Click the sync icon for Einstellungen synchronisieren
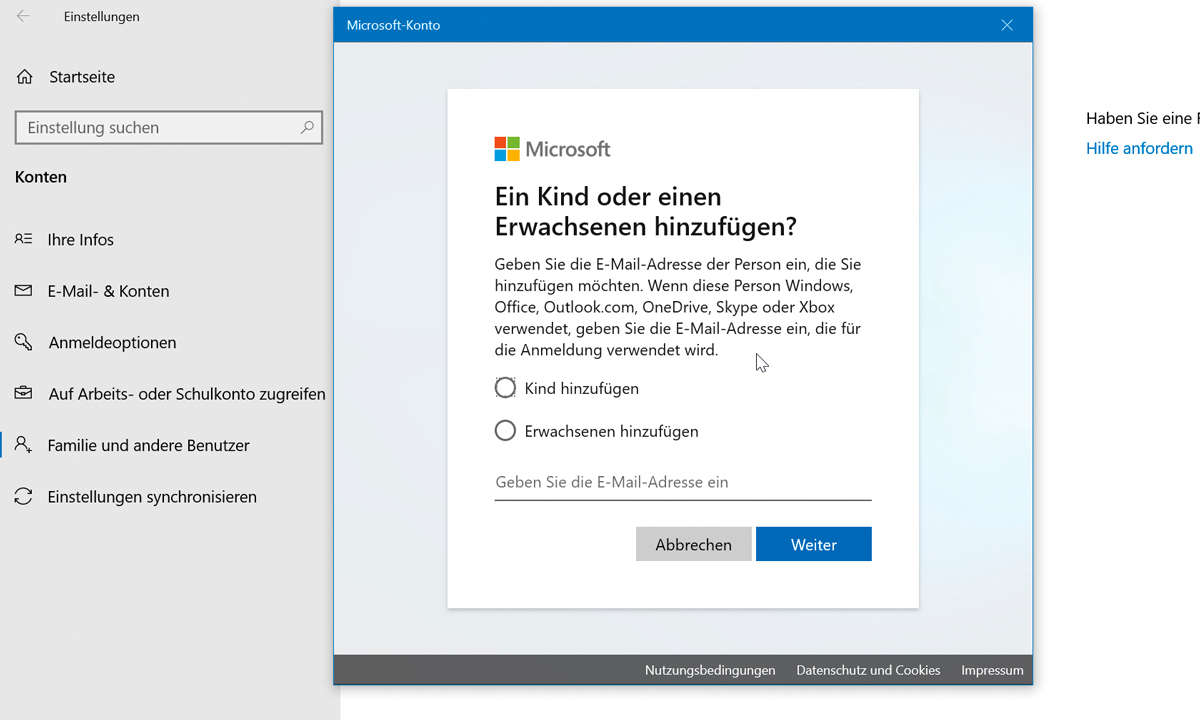Image resolution: width=1200 pixels, height=720 pixels. [x=23, y=497]
